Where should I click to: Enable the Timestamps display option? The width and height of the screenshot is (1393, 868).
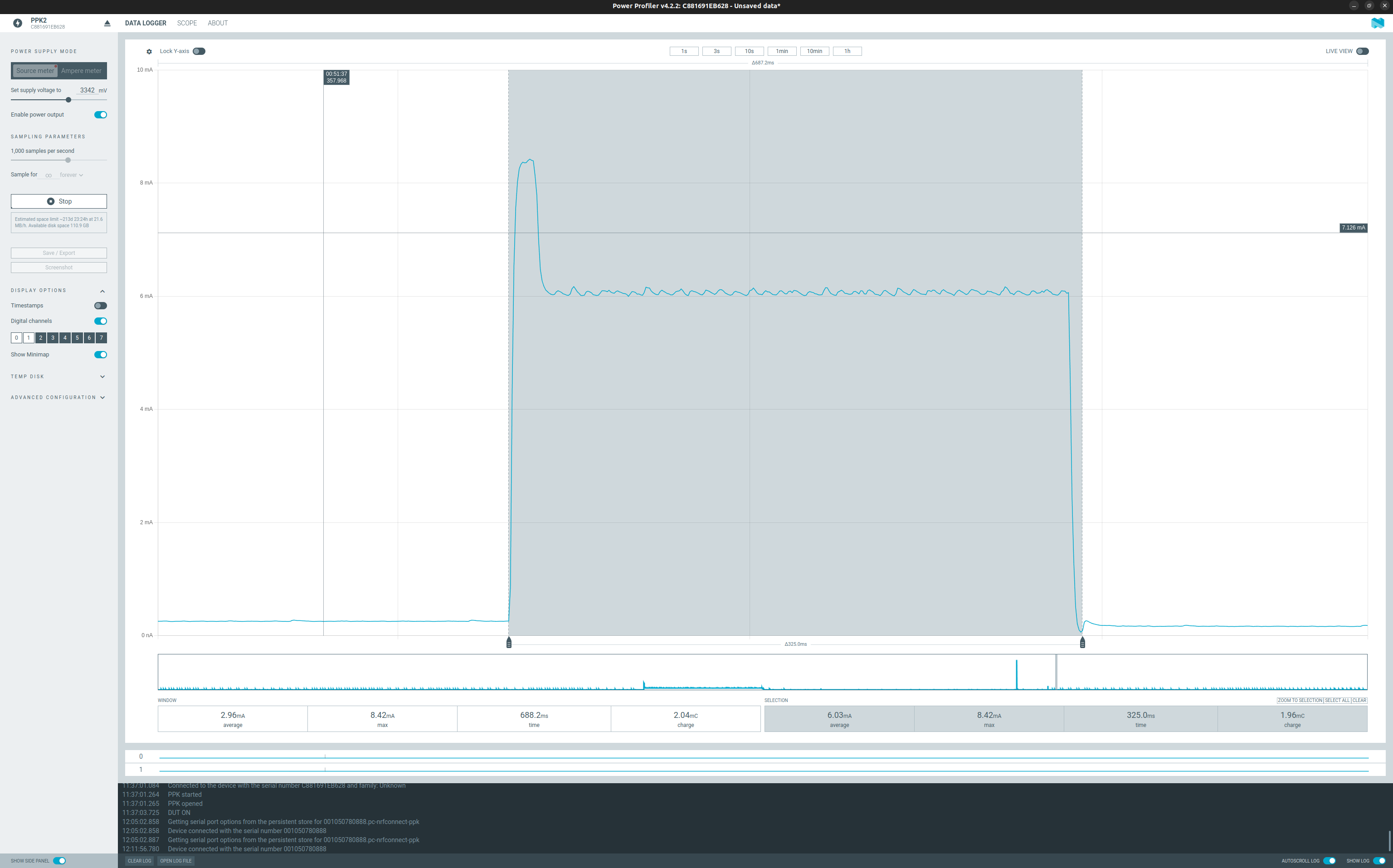tap(101, 306)
